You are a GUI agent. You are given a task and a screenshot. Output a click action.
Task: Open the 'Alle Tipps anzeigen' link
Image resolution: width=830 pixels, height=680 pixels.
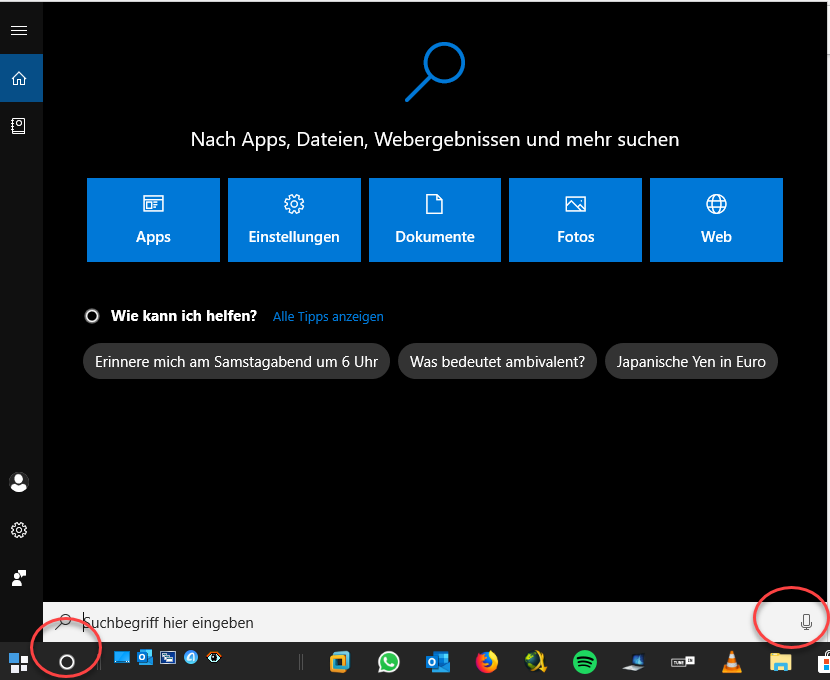pyautogui.click(x=328, y=316)
